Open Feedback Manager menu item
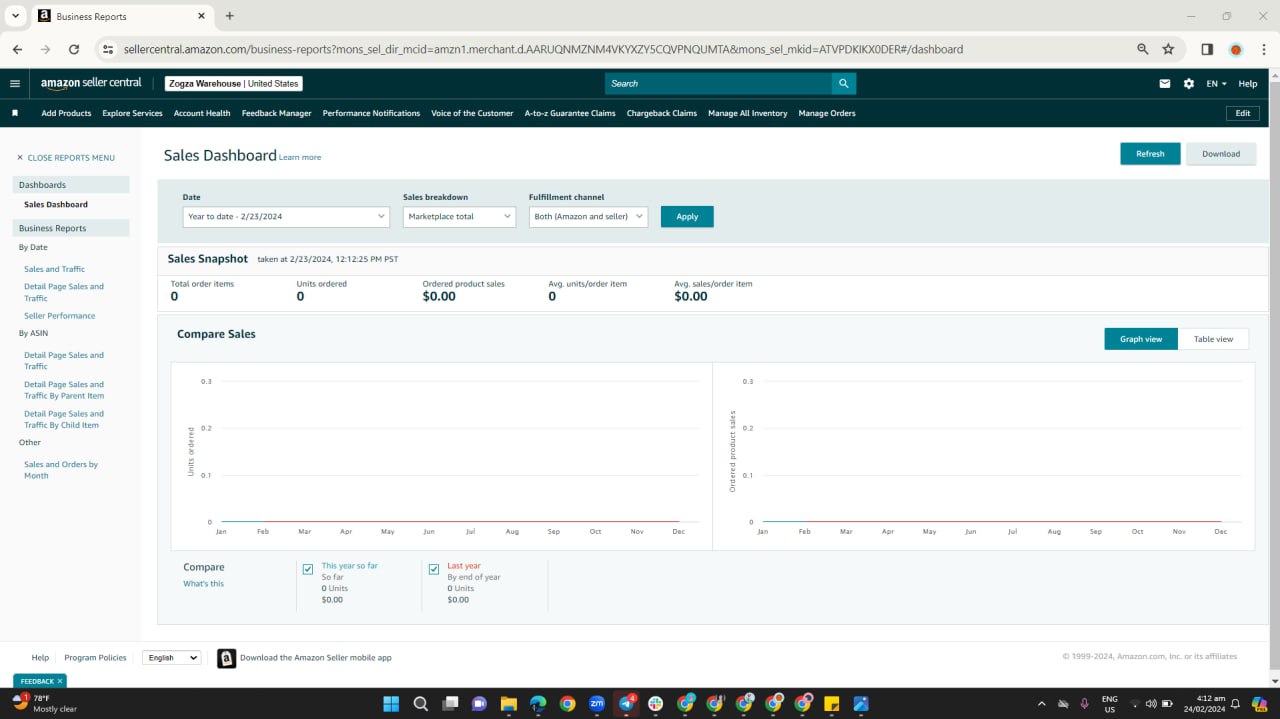This screenshot has height=719, width=1280. [x=276, y=113]
